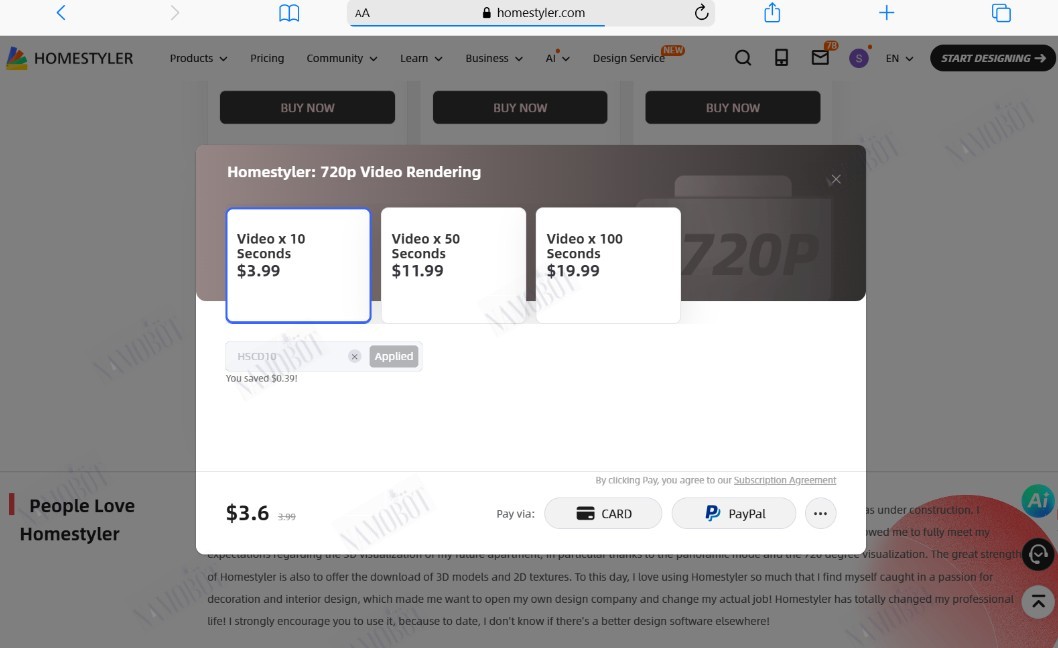Go forward using Safari forward arrow
This screenshot has height=648, width=1058.
coord(175,12)
